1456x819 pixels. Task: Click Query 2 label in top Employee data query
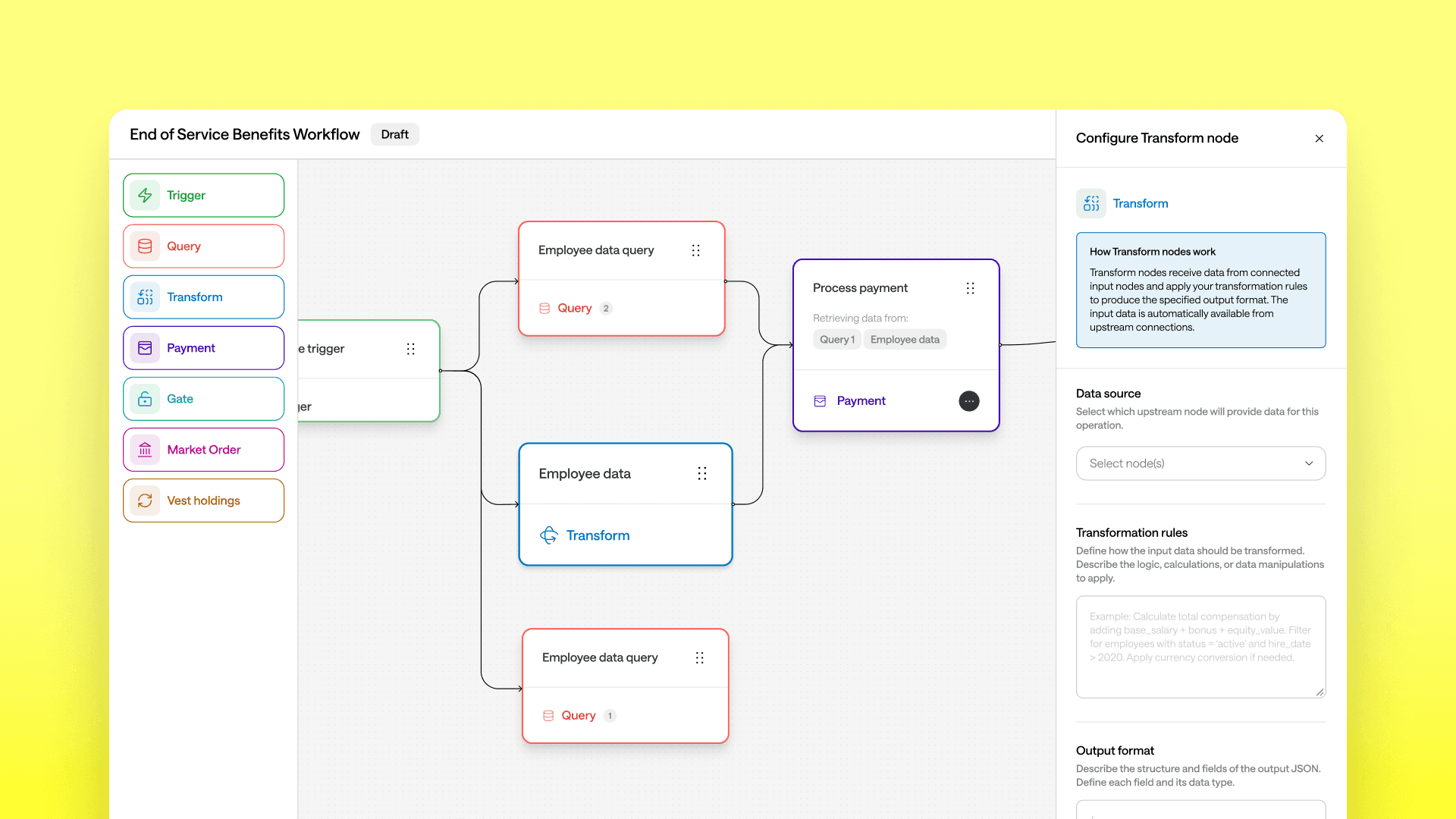pyautogui.click(x=574, y=308)
